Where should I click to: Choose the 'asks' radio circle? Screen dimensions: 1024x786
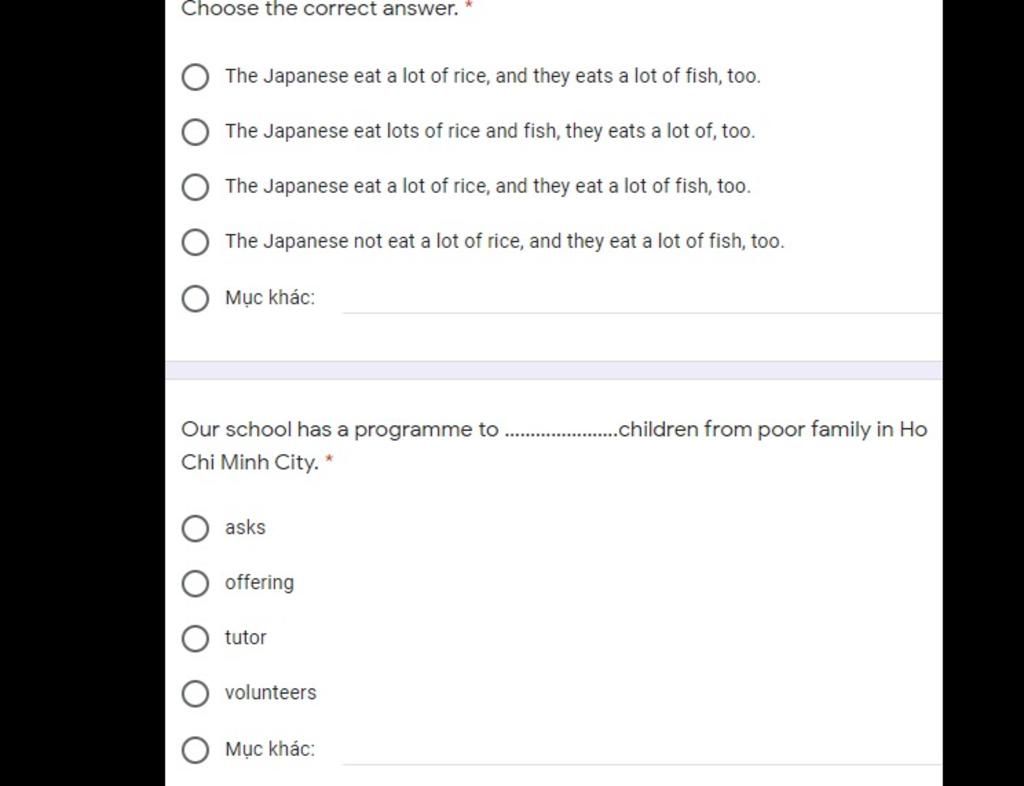195,528
